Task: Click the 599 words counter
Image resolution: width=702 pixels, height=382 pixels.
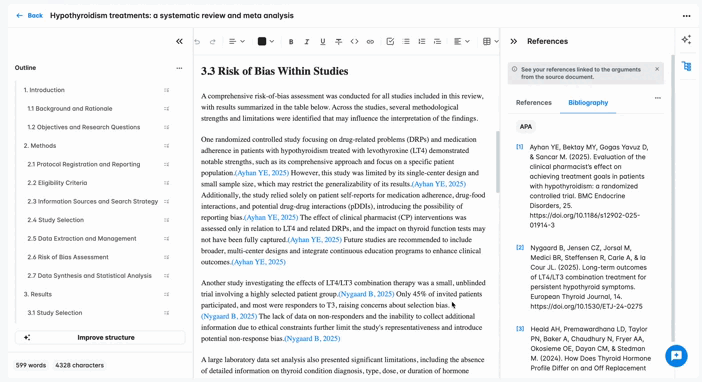Action: pos(31,365)
